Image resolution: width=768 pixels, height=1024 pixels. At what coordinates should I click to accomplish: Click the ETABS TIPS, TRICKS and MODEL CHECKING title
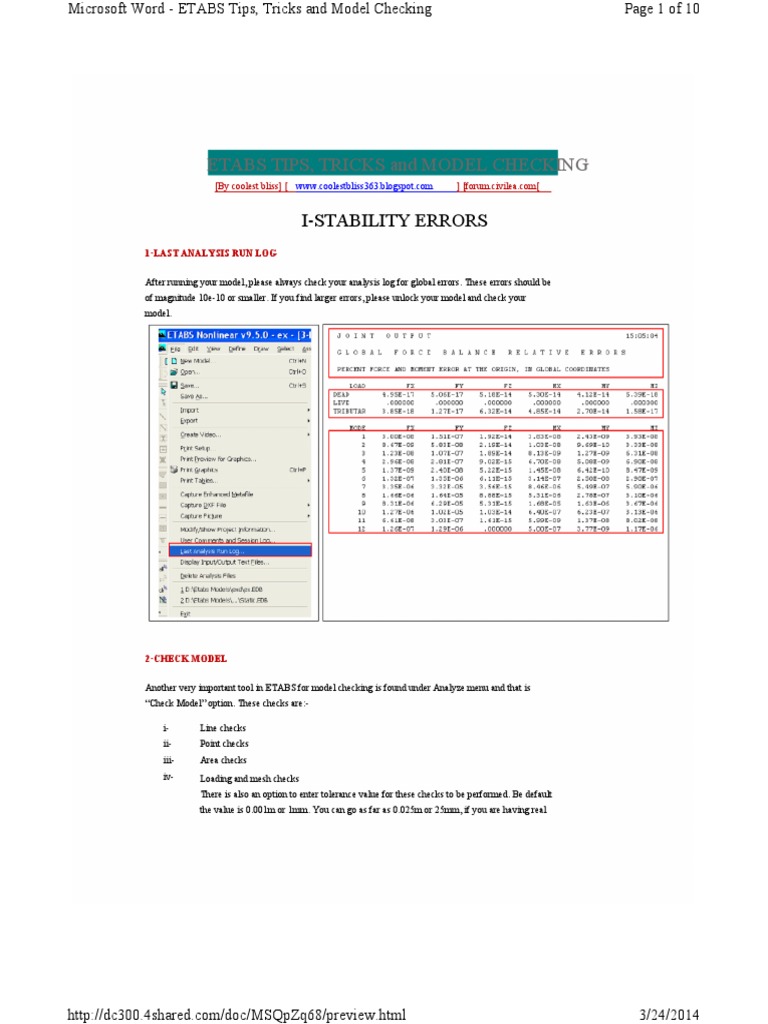(x=398, y=164)
